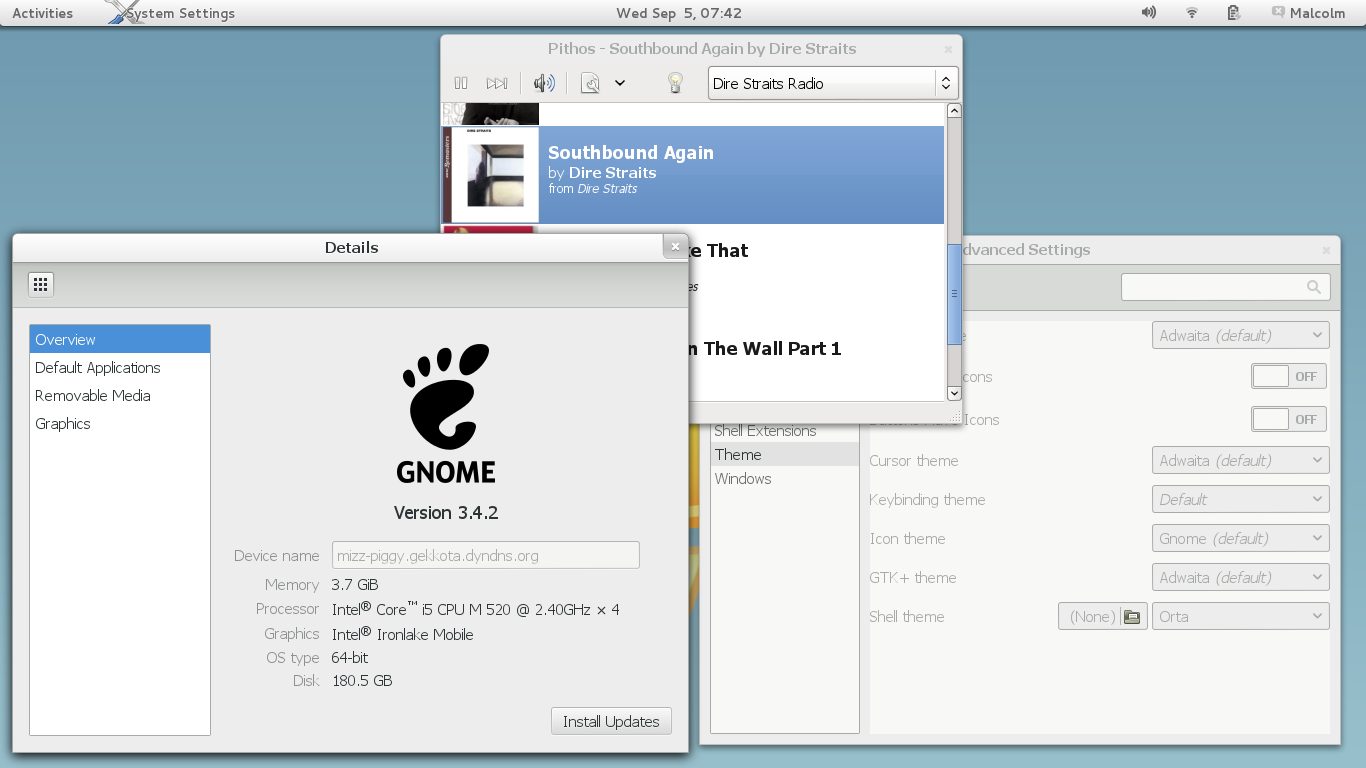Click the Advanced Settings search field
This screenshot has height=768, width=1366.
point(1226,286)
